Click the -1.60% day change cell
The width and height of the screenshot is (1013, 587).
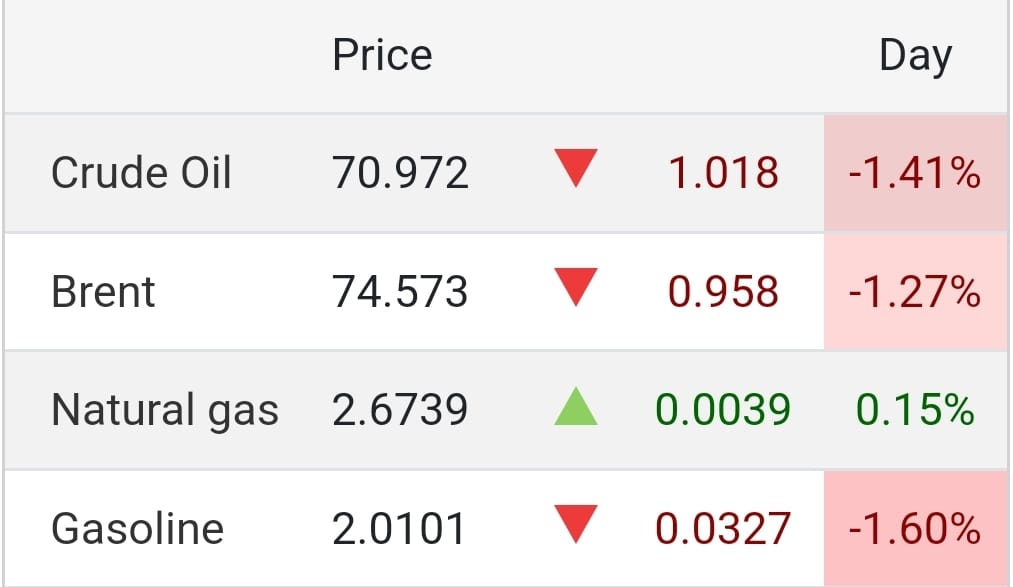pos(915,529)
